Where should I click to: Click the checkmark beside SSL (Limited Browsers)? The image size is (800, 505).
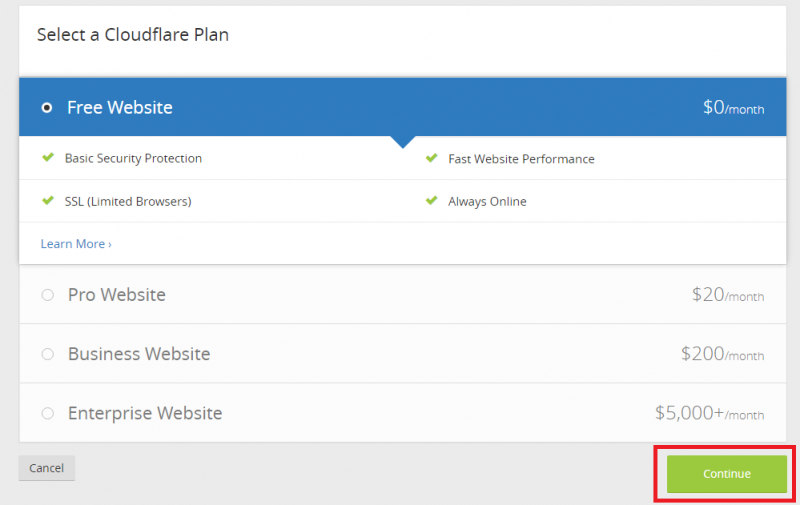coord(48,200)
